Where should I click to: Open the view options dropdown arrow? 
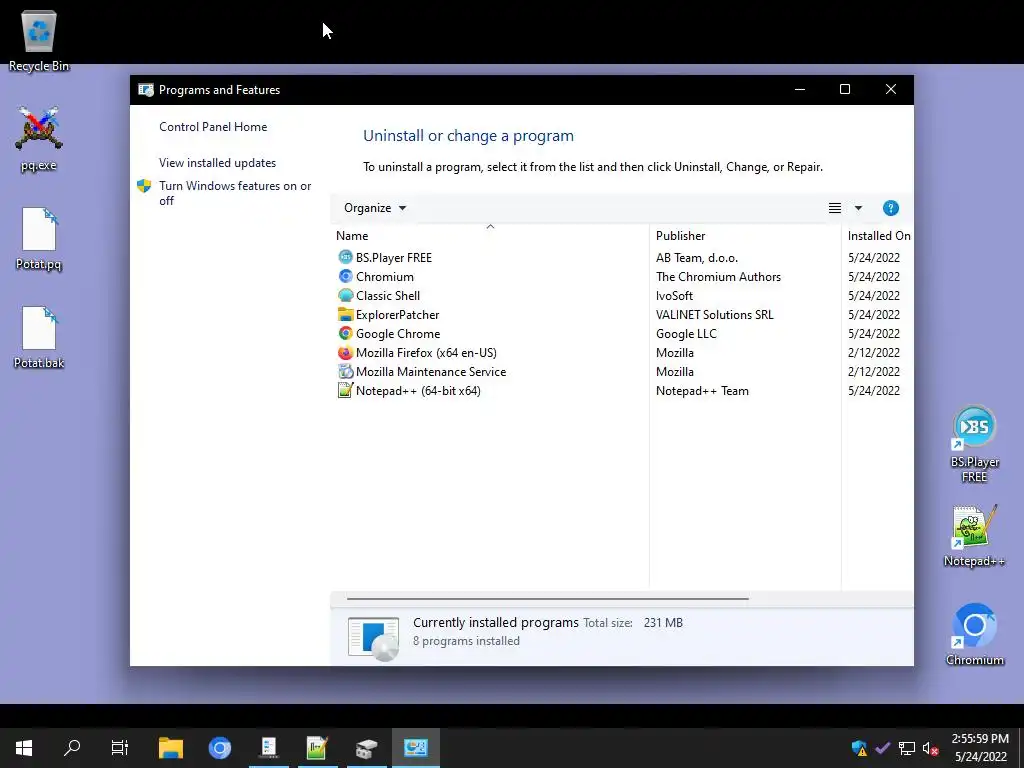(858, 208)
